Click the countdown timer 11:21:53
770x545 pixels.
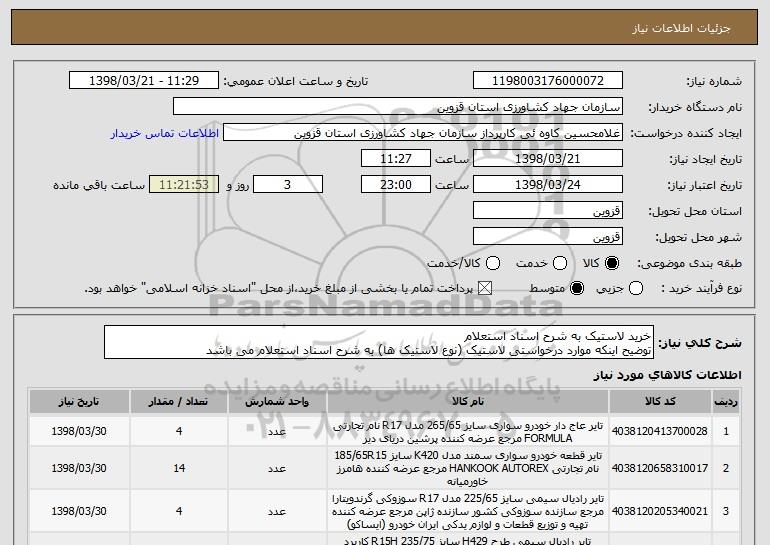tap(184, 185)
